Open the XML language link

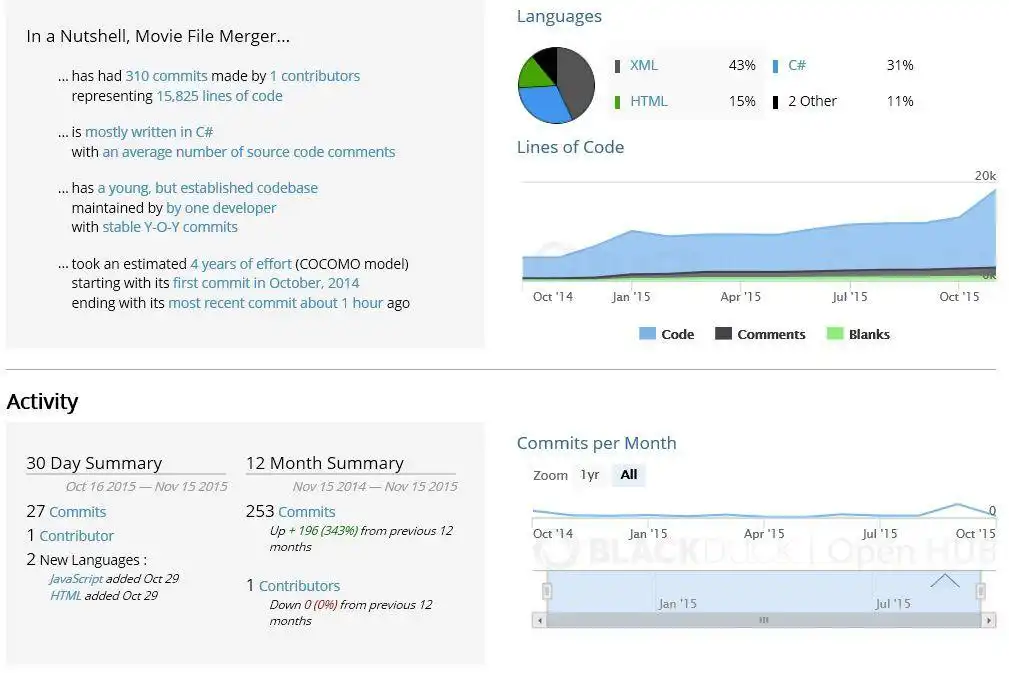coord(644,65)
